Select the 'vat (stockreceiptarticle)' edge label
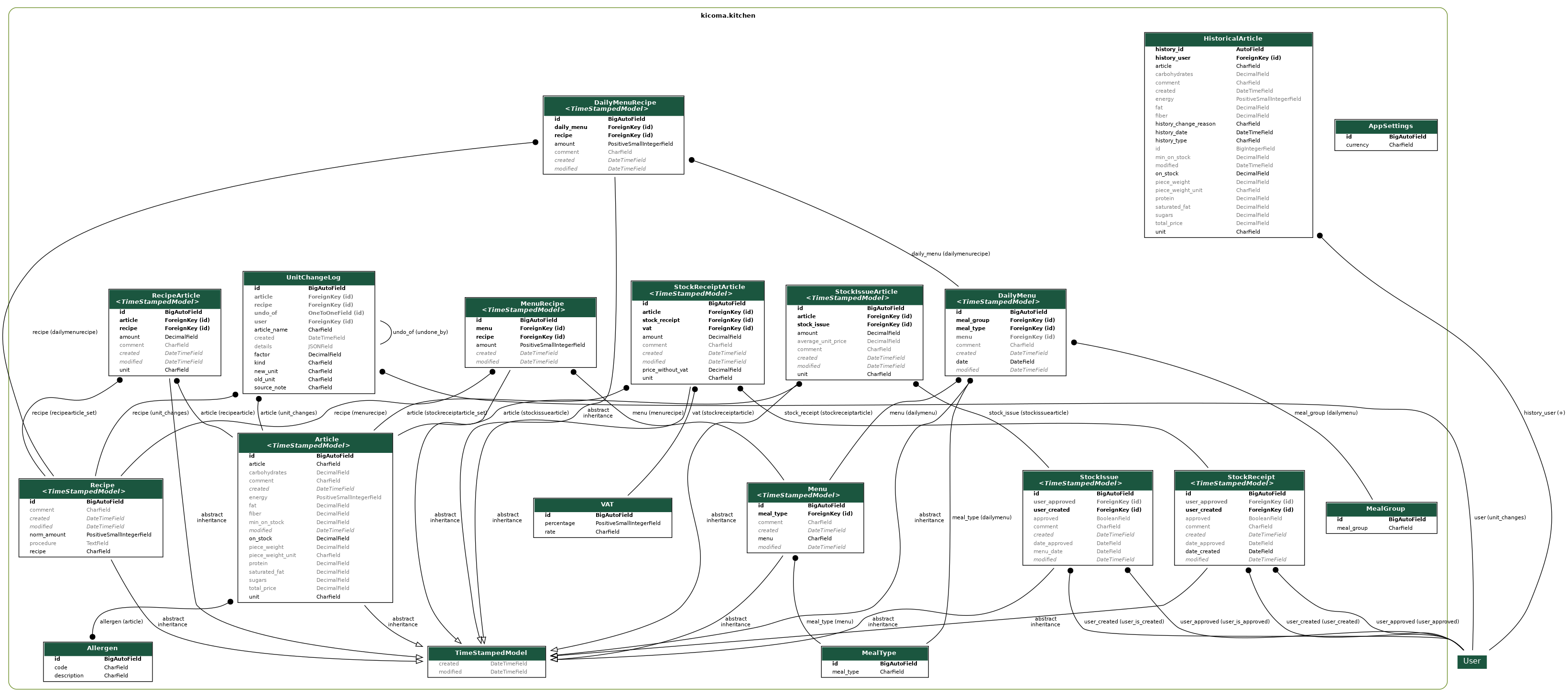This screenshot has width=1568, height=697. click(x=723, y=414)
